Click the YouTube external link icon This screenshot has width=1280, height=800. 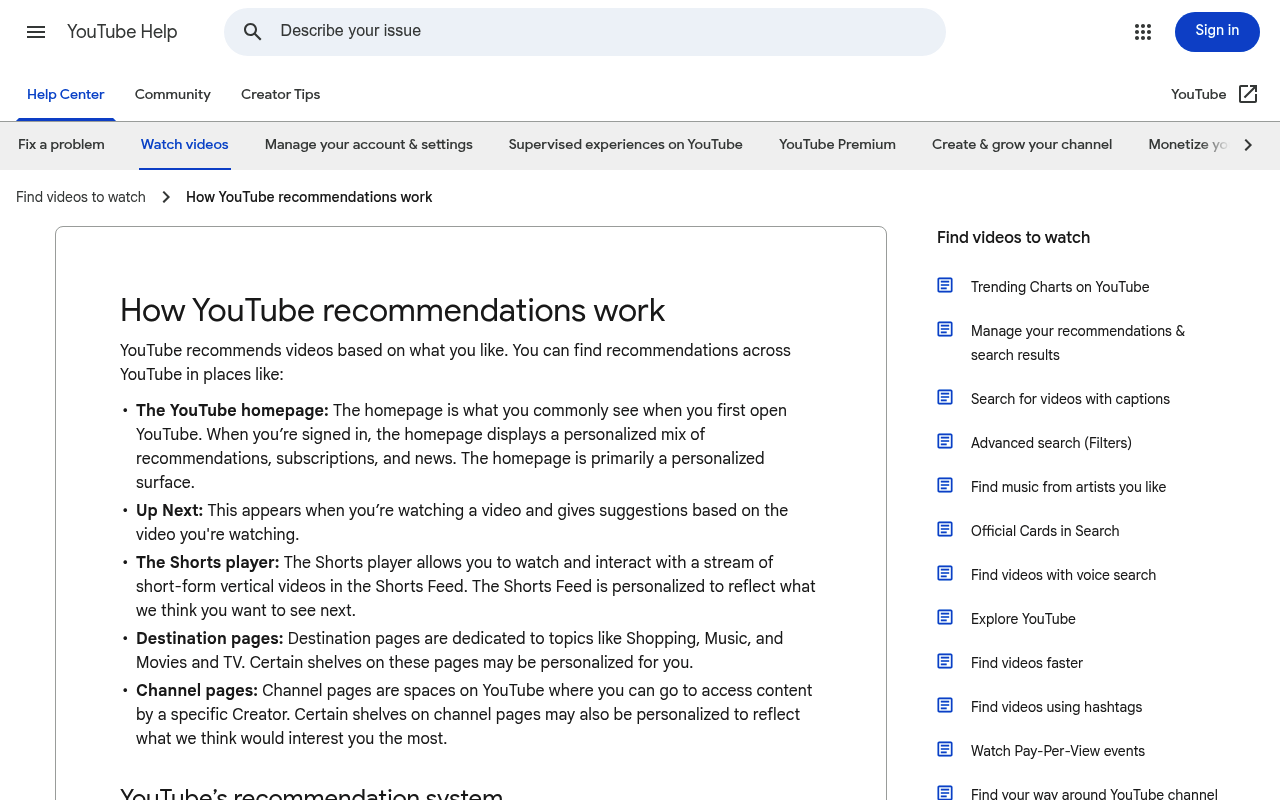(x=1248, y=94)
